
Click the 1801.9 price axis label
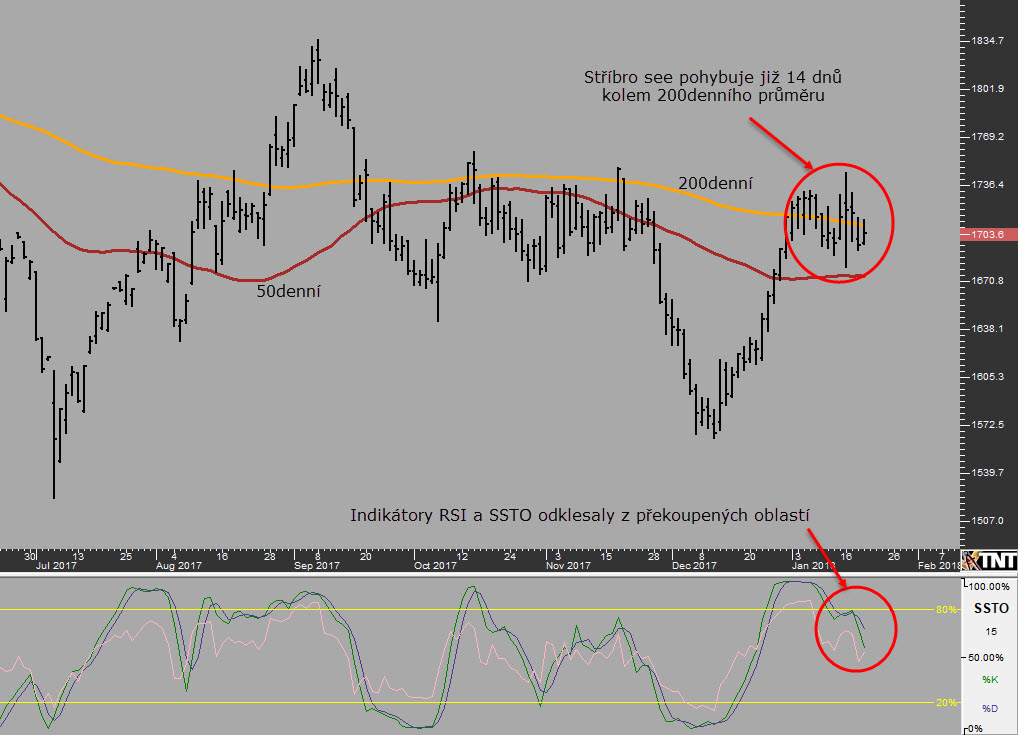pos(987,89)
